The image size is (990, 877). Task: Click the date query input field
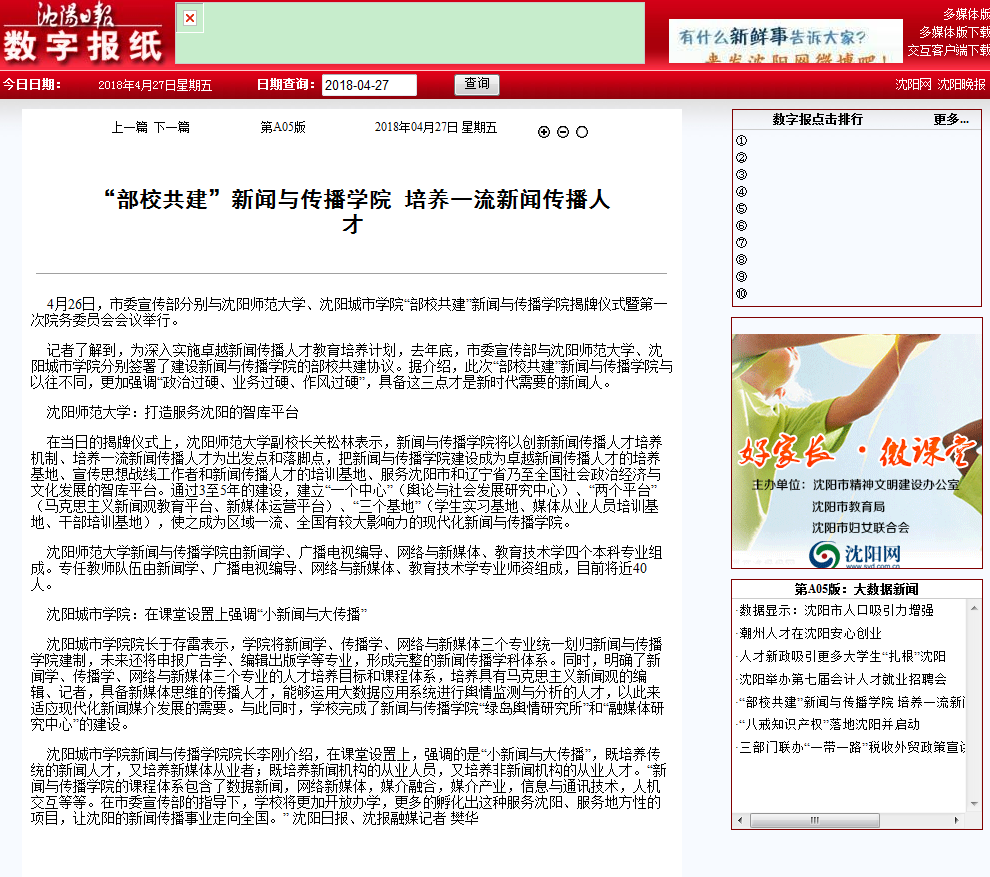[x=369, y=85]
